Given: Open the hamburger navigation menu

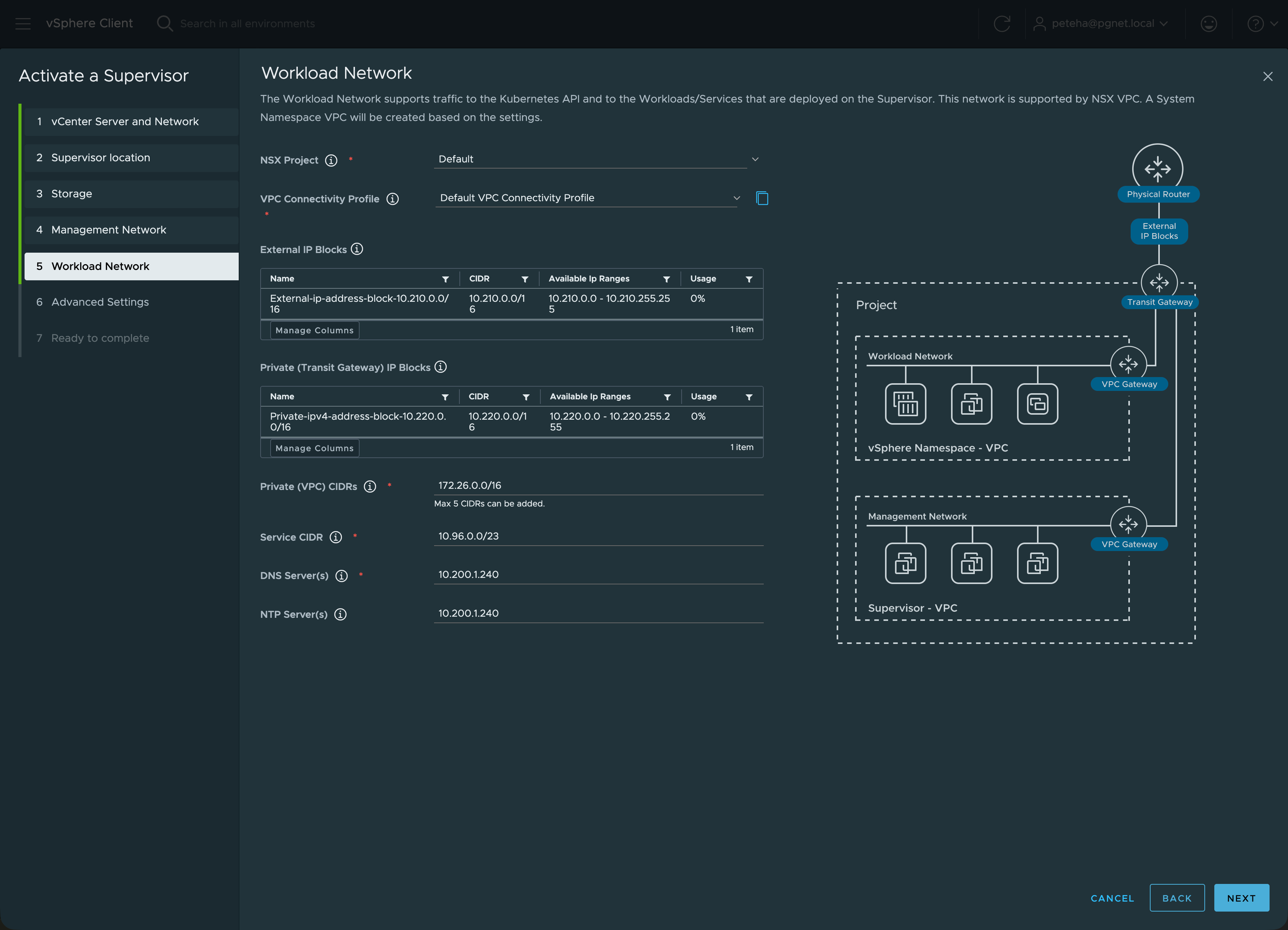Looking at the screenshot, I should click(x=23, y=23).
